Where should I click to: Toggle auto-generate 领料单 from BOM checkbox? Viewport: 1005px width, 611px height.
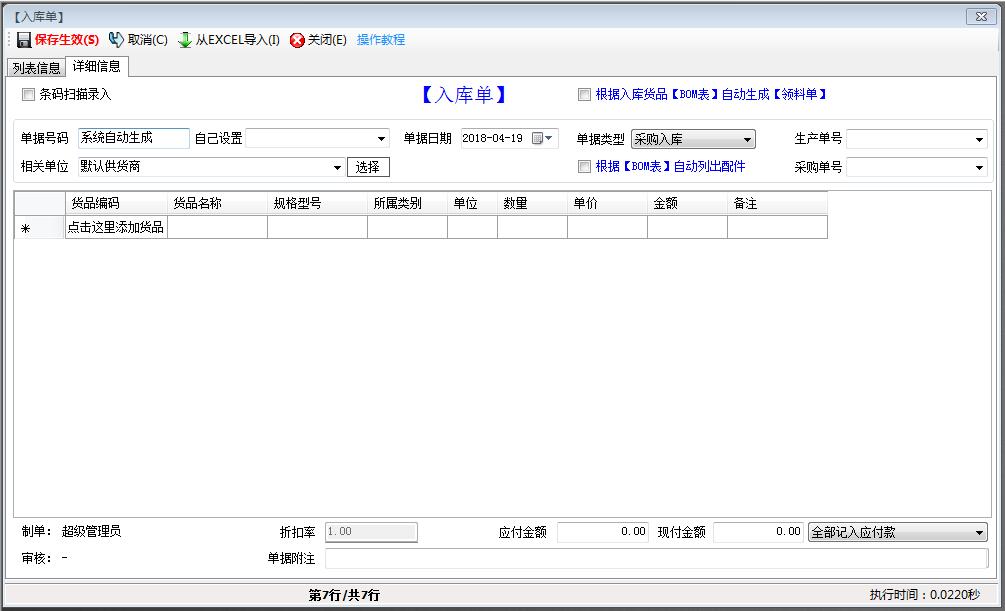[584, 95]
